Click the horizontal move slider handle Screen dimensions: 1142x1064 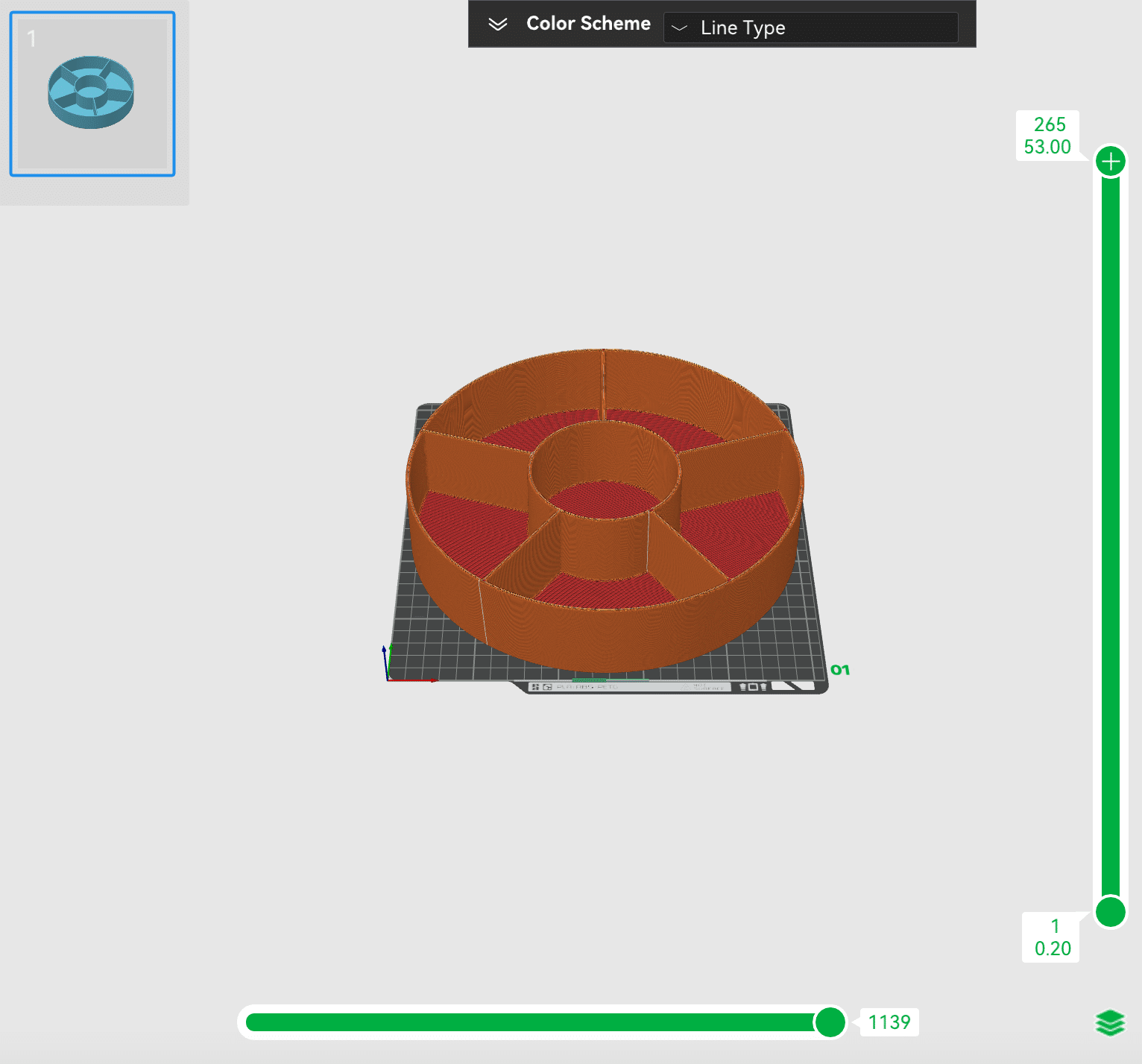[830, 1022]
